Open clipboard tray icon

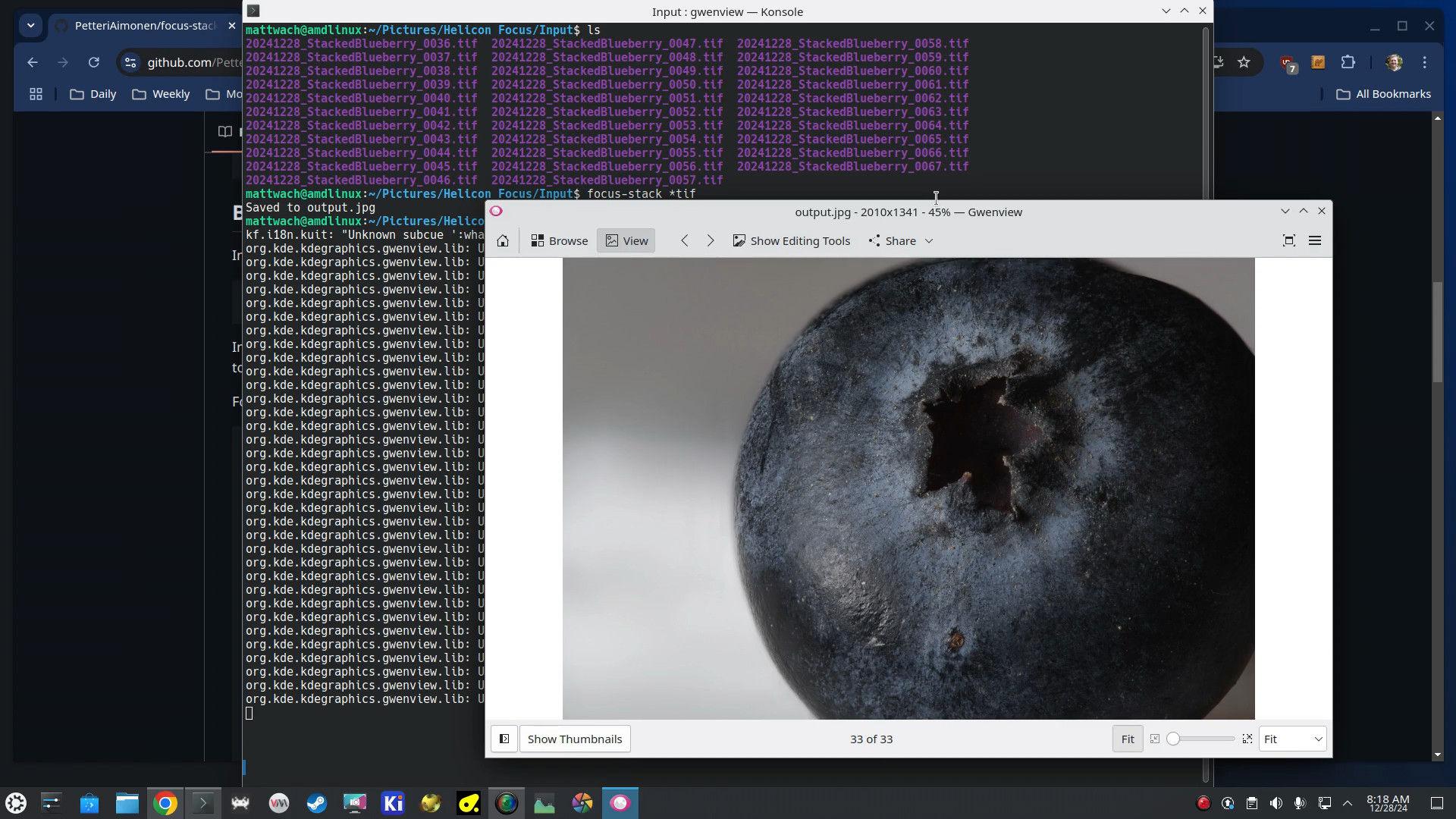pyautogui.click(x=1252, y=803)
